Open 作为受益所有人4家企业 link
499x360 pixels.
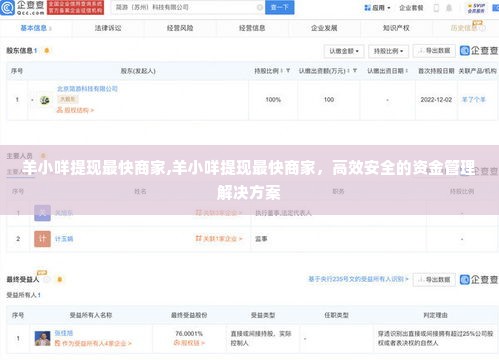point(93,343)
